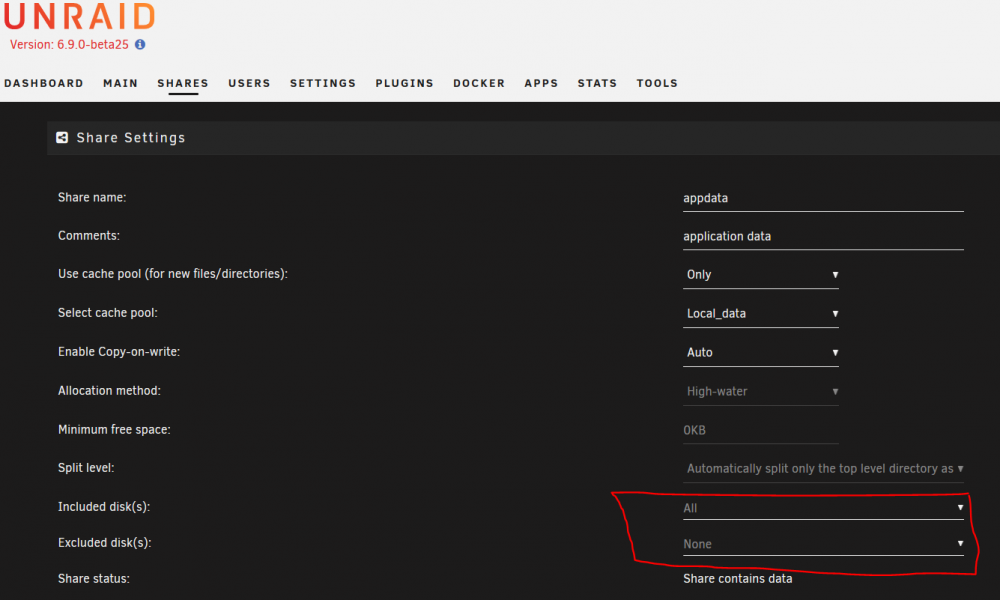The image size is (1000, 600).
Task: Click the 'Share status:' label
Action: coord(94,579)
